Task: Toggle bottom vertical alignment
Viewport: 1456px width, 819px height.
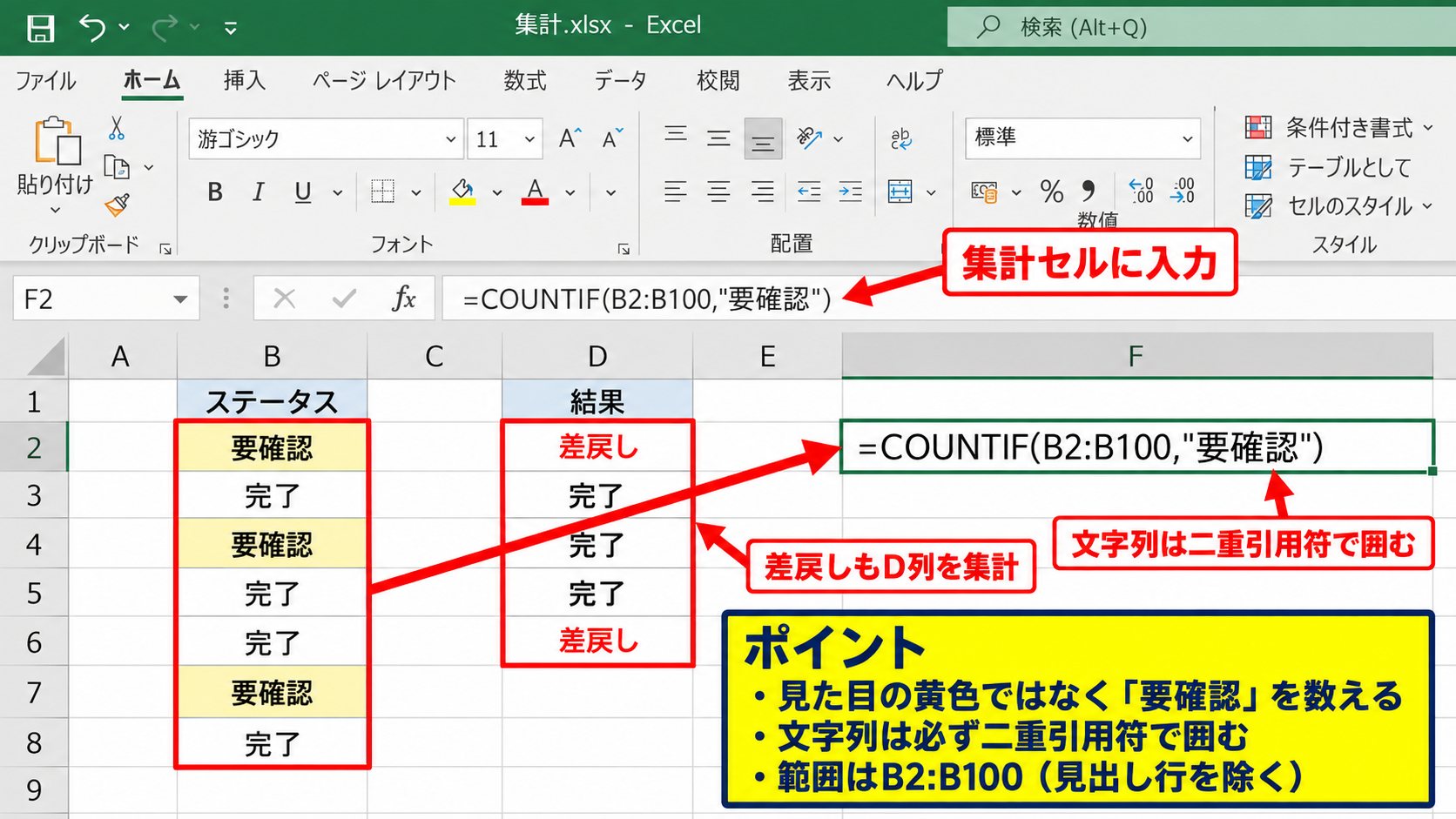Action: [763, 139]
